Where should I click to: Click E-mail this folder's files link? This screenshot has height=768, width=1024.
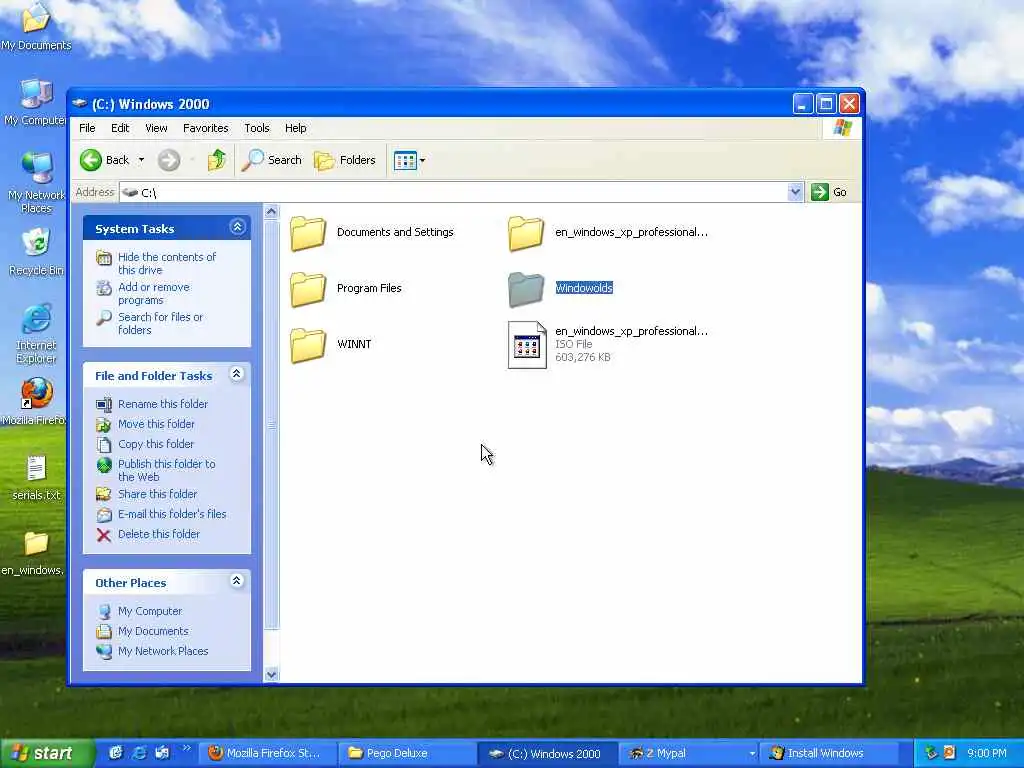[x=172, y=514]
